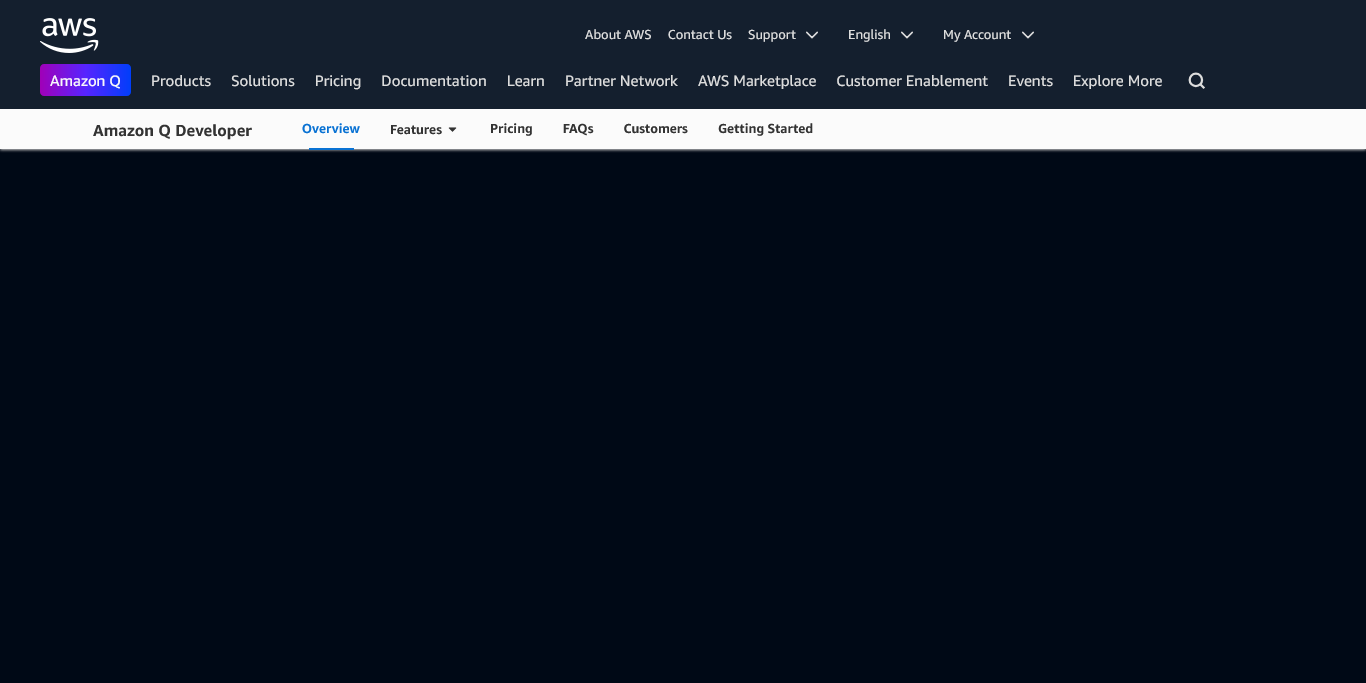Select the Pricing tab in sub-navigation

511,129
